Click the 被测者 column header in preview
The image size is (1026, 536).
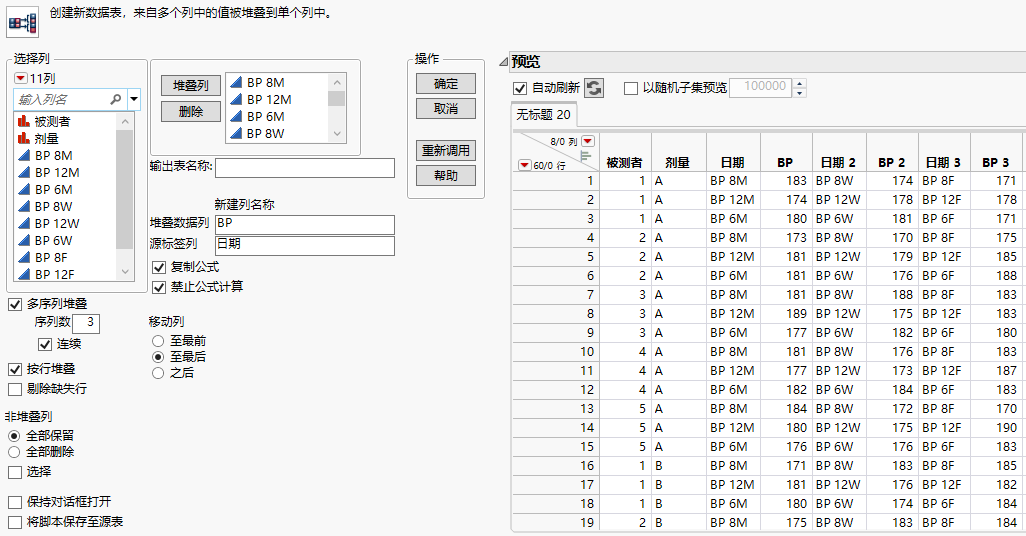click(625, 163)
